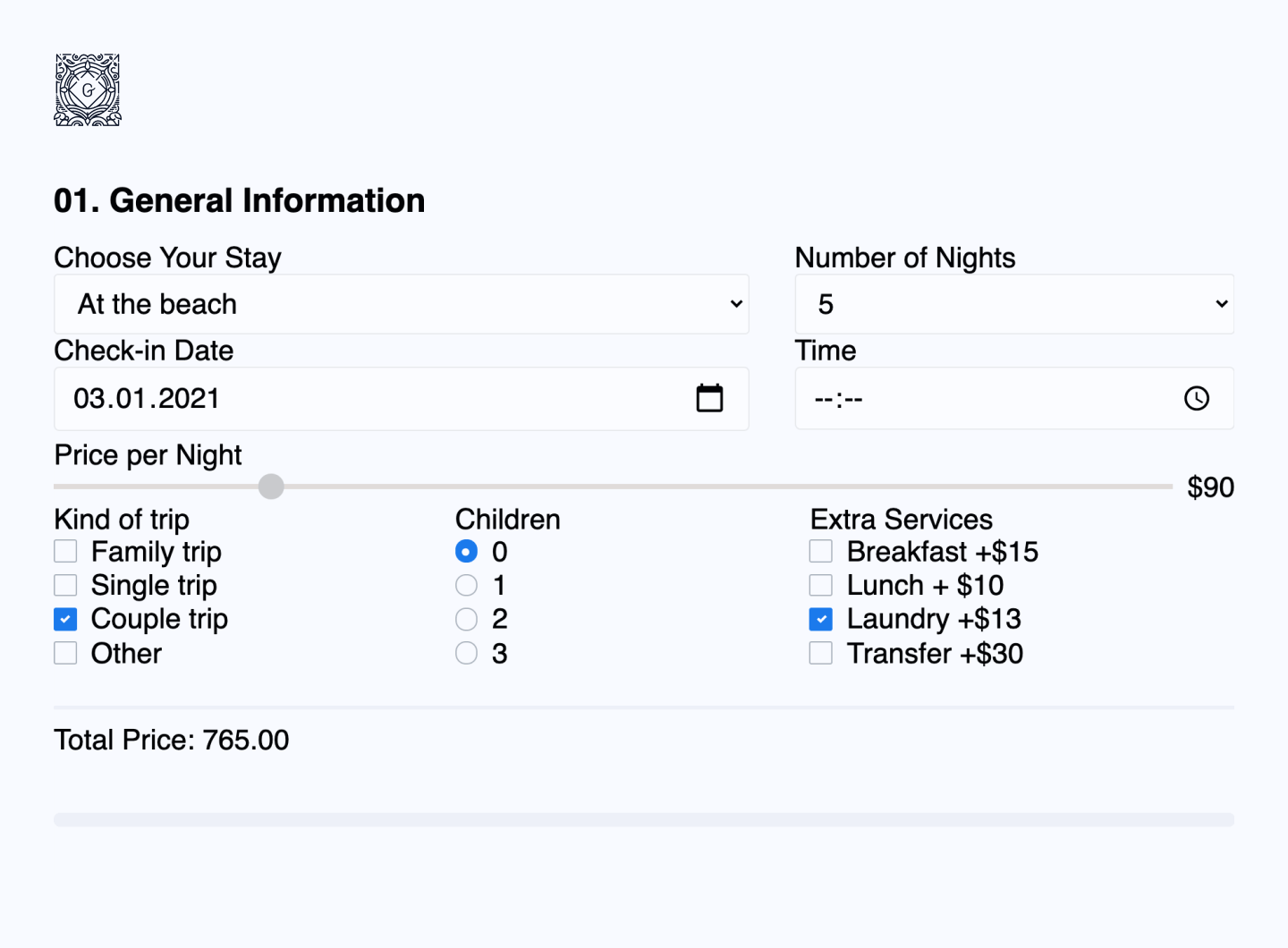Open the clock time picker icon
The width and height of the screenshot is (1288, 948).
click(x=1197, y=399)
